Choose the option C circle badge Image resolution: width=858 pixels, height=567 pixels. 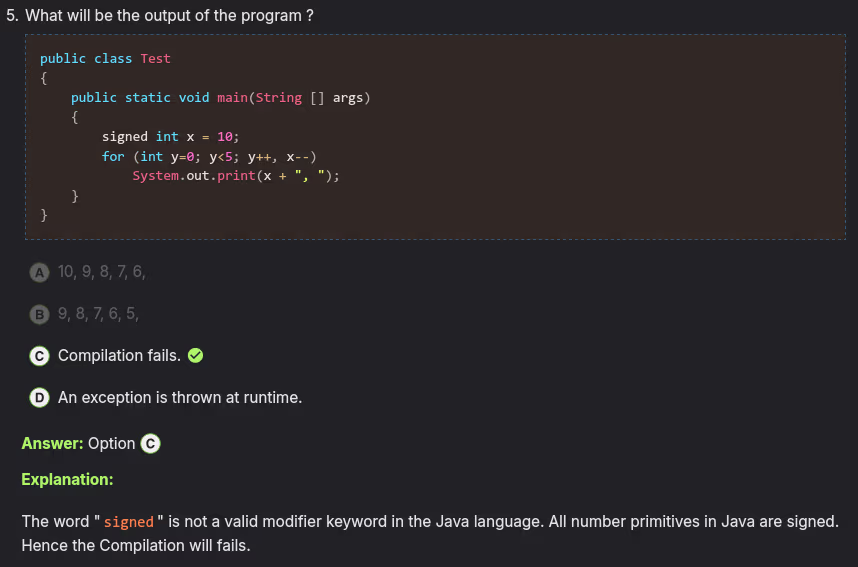(x=39, y=356)
